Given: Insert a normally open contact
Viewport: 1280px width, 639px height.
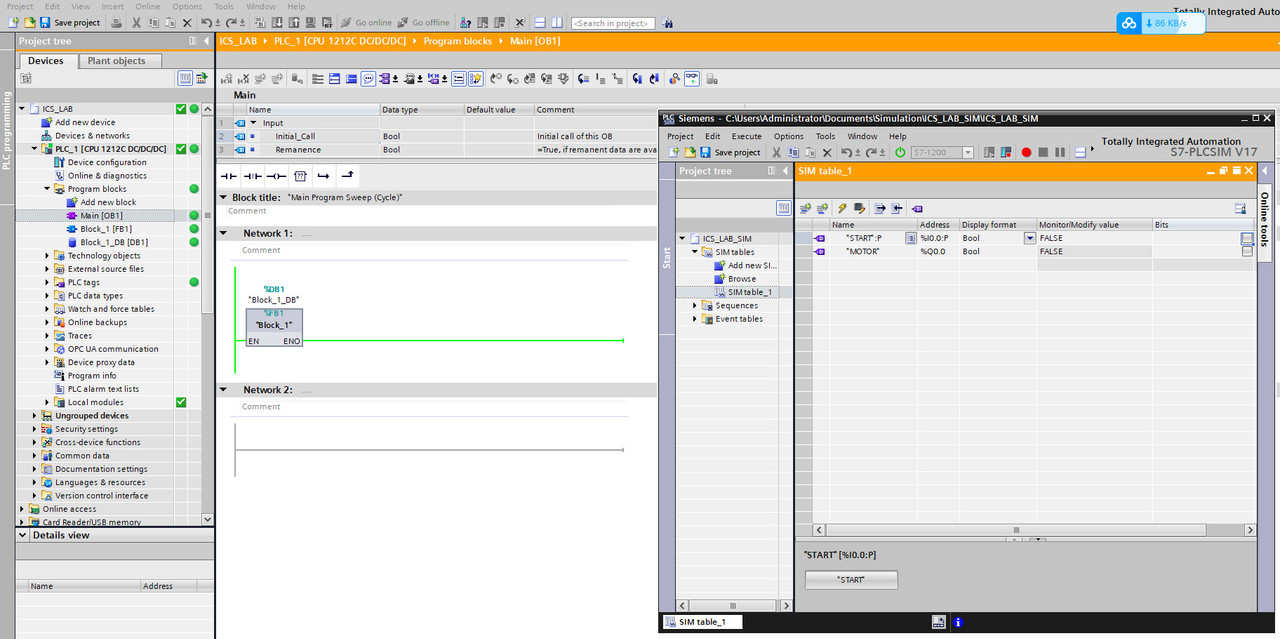Looking at the screenshot, I should [x=229, y=176].
